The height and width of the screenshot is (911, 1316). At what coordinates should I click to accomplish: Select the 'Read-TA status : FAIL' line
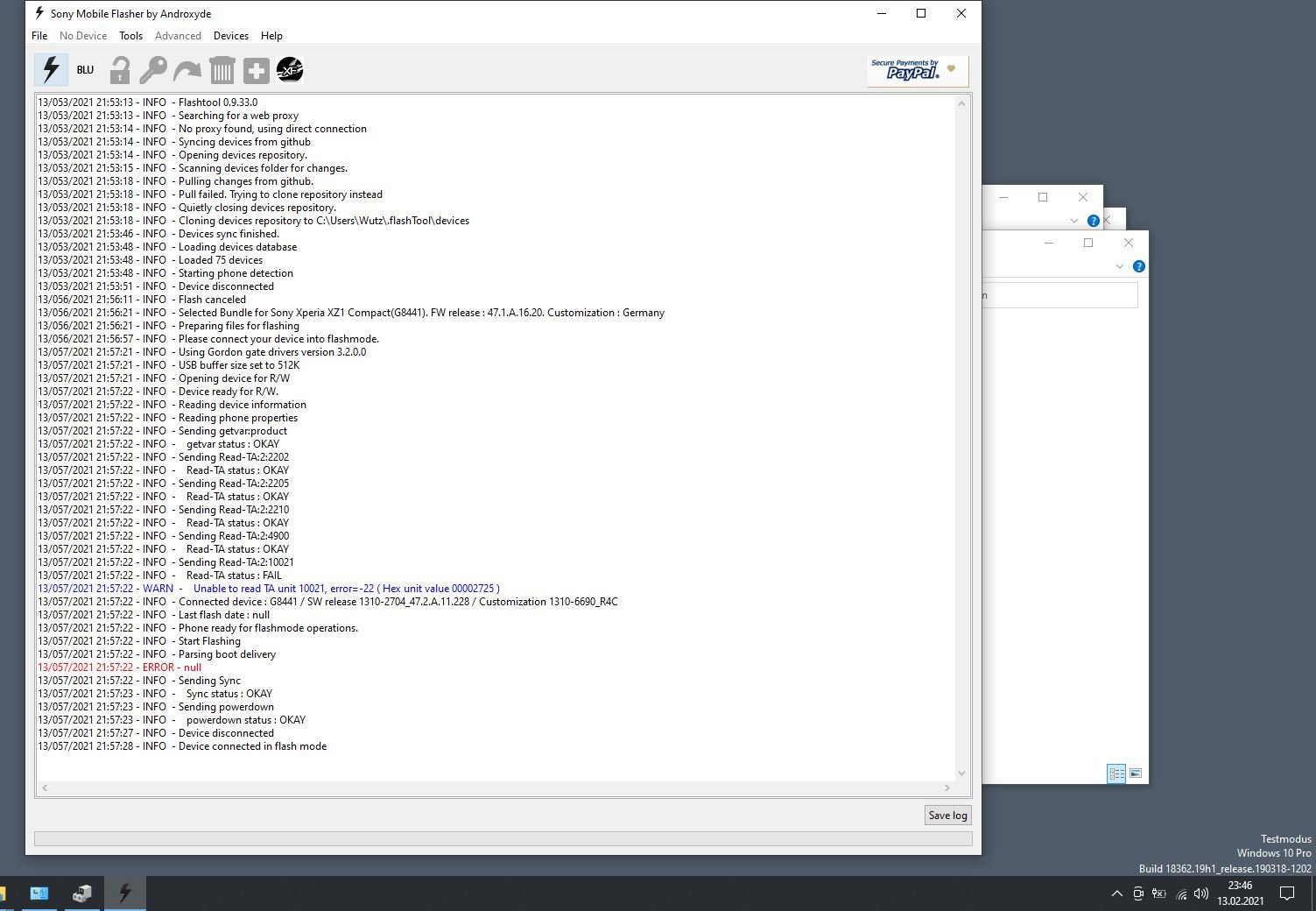click(159, 576)
